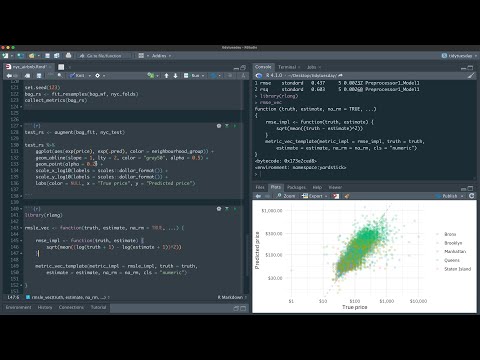This screenshot has height=360, width=480.
Task: Refresh the current plot
Action: (x=472, y=196)
